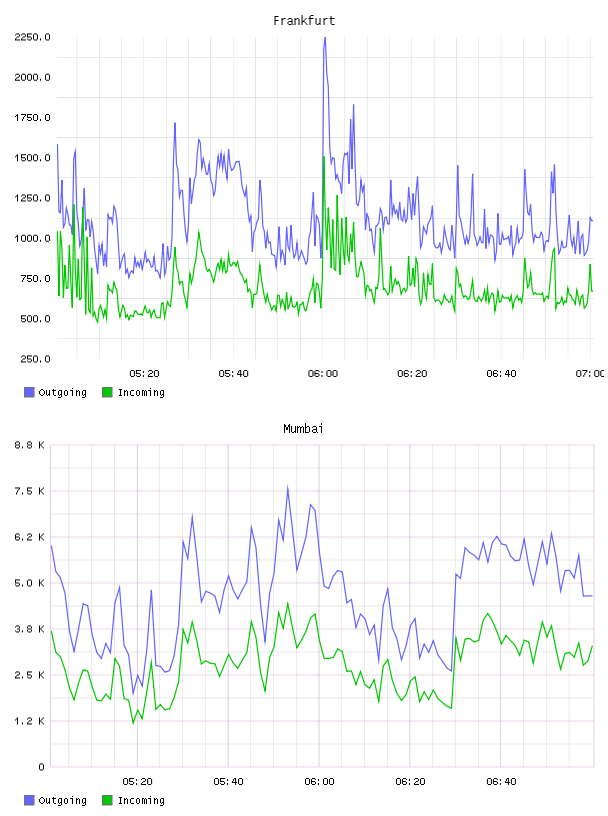Click the 6.2 K axis label in Mumbai chart
The image size is (608, 816).
point(29,537)
